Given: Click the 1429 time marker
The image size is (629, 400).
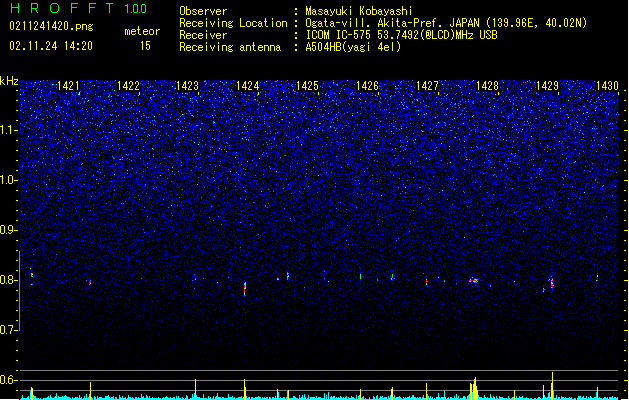Looking at the screenshot, I should (x=548, y=86).
